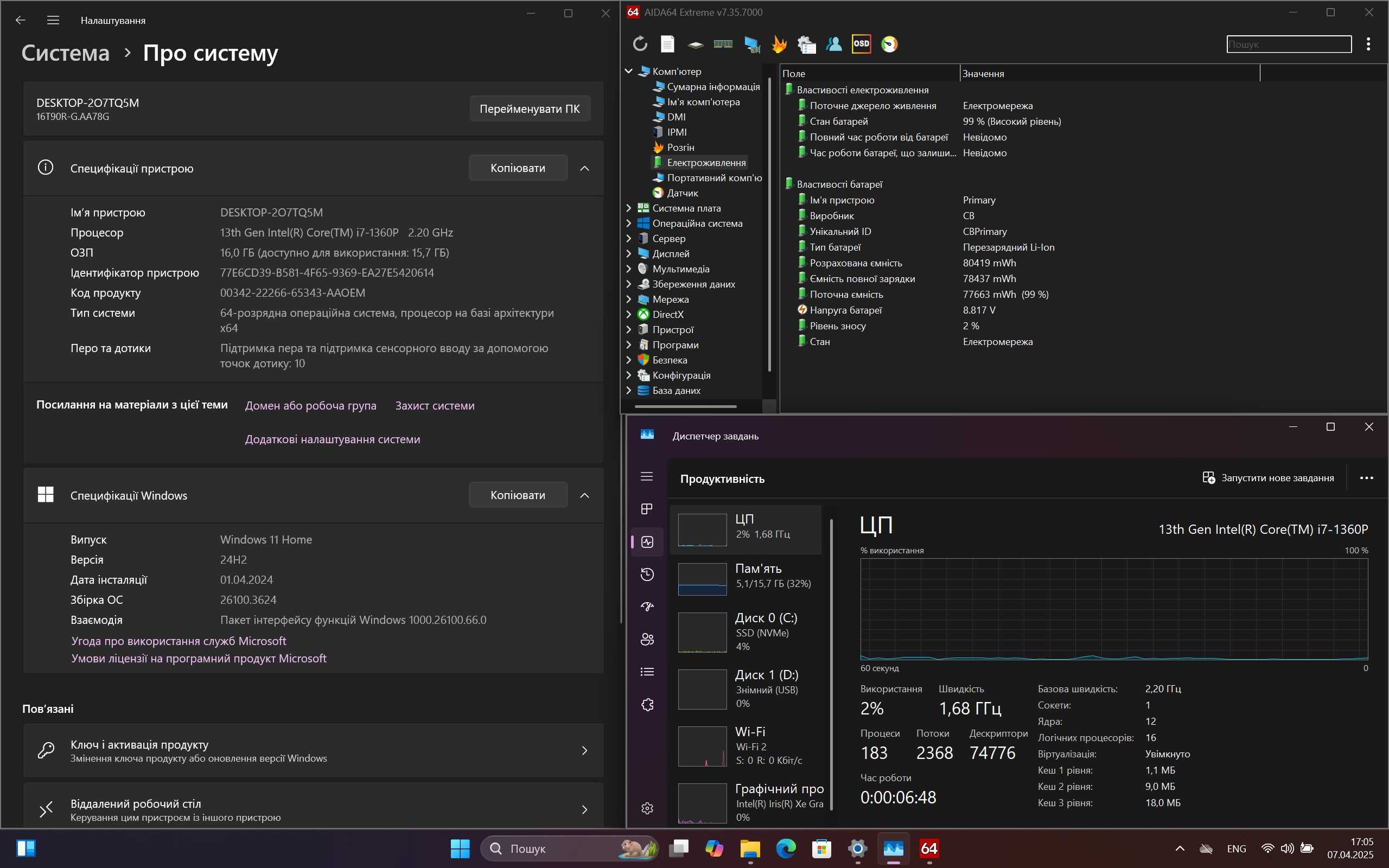Open the AIDA64 three-dot menu
Screen dimensions: 1389x868
click(x=1368, y=44)
